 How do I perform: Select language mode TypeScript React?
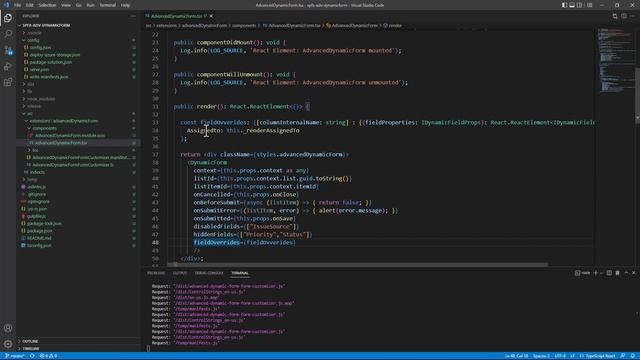point(597,356)
